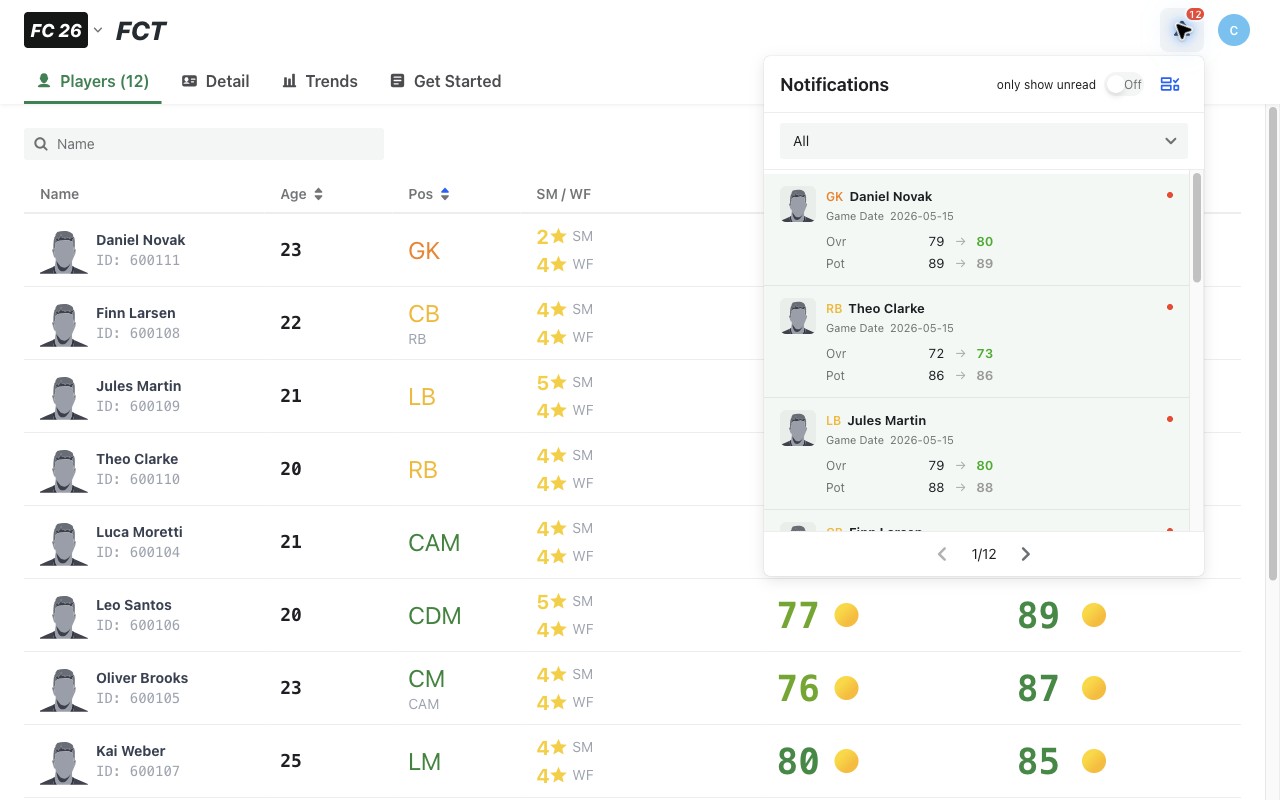Open the Trends tab
Image resolution: width=1280 pixels, height=800 pixels.
[320, 81]
